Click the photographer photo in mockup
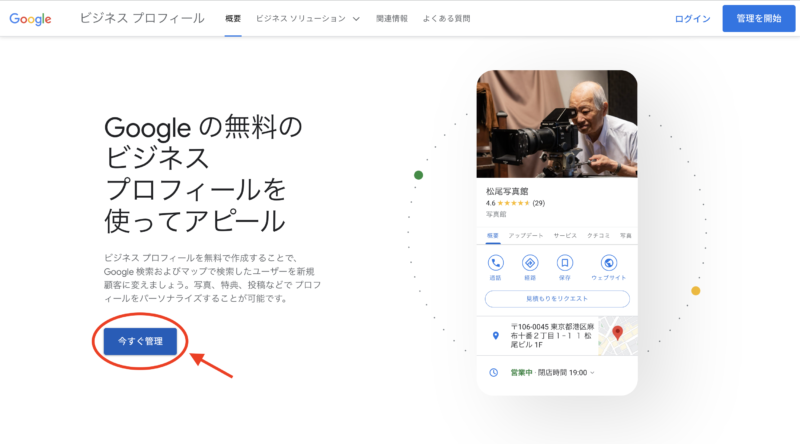The width and height of the screenshot is (800, 444). coord(557,124)
